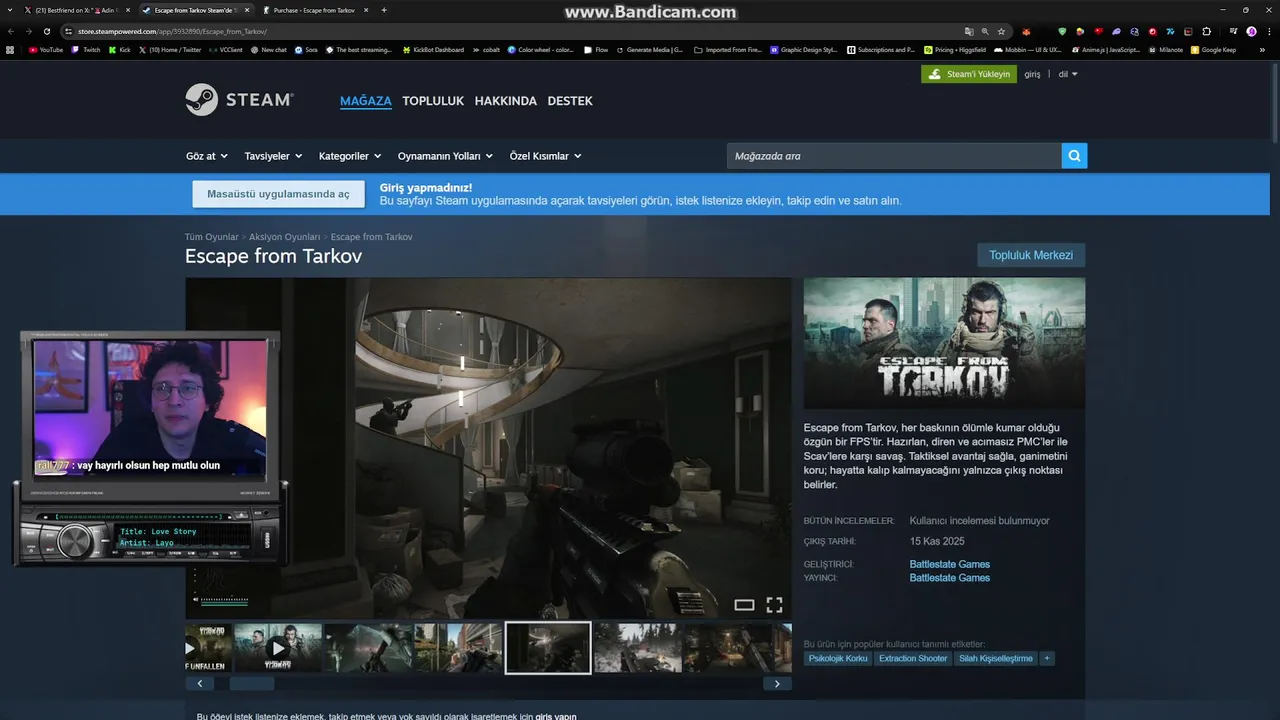Click the Escape from Tarkov header capsule image
This screenshot has width=1280, height=720.
[944, 343]
